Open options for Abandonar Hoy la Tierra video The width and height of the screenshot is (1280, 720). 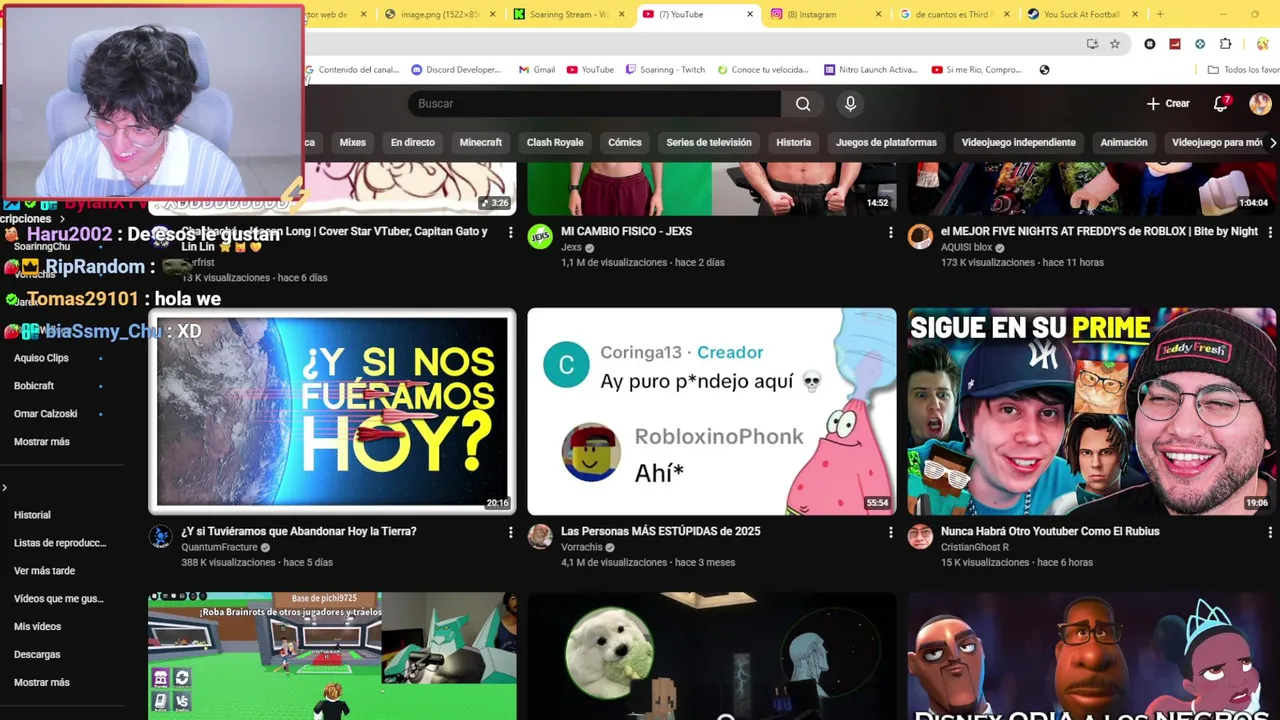point(510,533)
